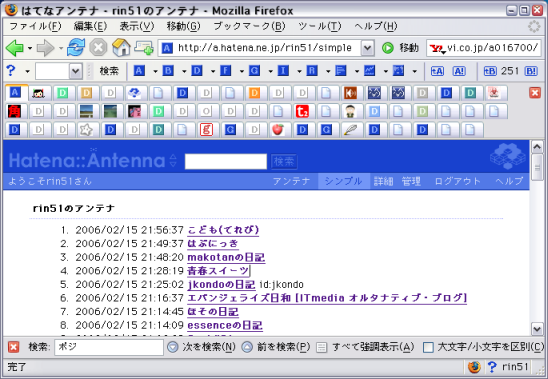
Task: Enable 大文字/小文字を区別 checkbox
Action: tap(428, 347)
